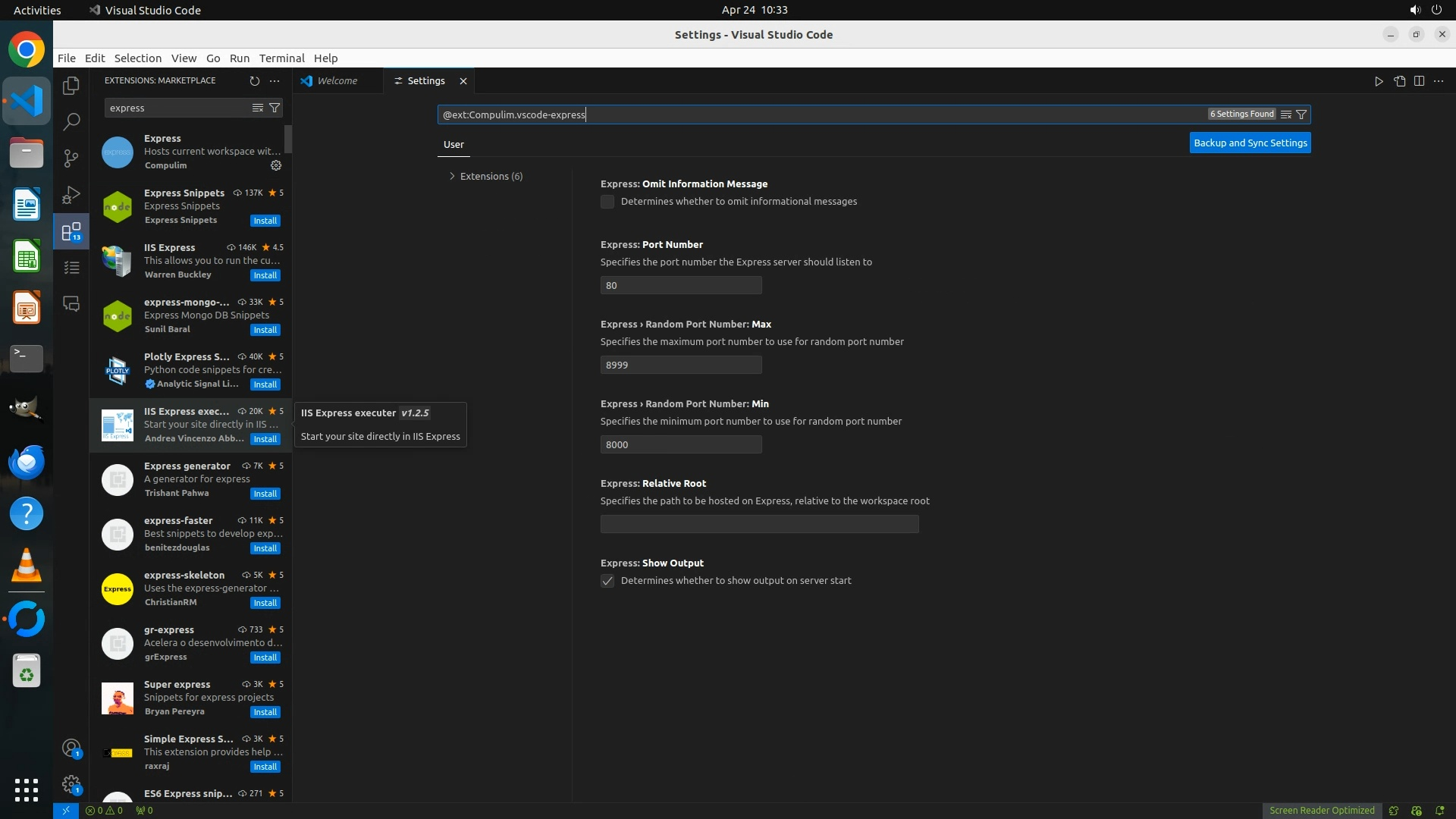This screenshot has height=819, width=1456.
Task: Uncheck the Show Output checkbox
Action: pyautogui.click(x=607, y=581)
